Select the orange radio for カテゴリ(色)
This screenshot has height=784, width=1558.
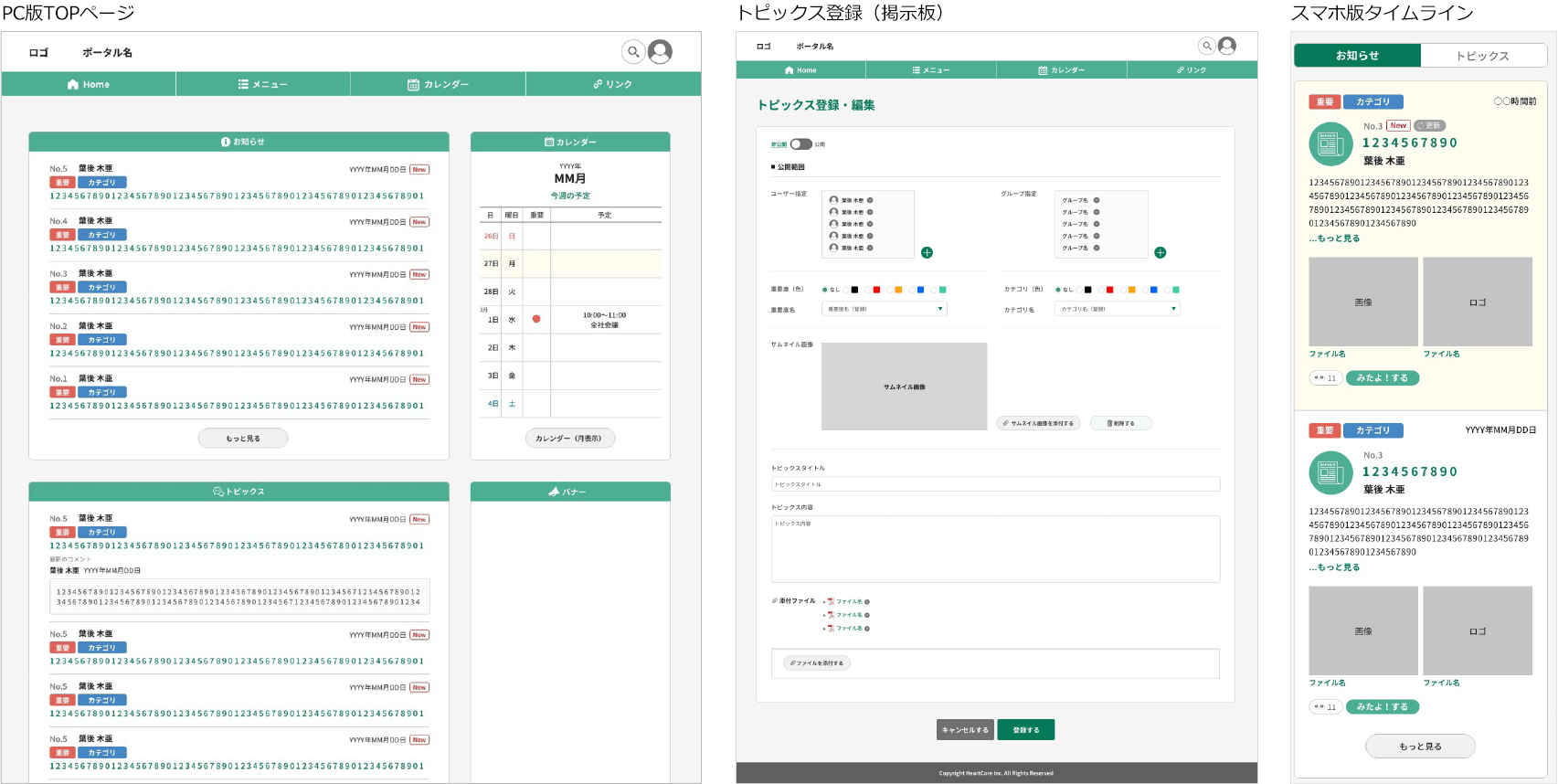pyautogui.click(x=1124, y=290)
